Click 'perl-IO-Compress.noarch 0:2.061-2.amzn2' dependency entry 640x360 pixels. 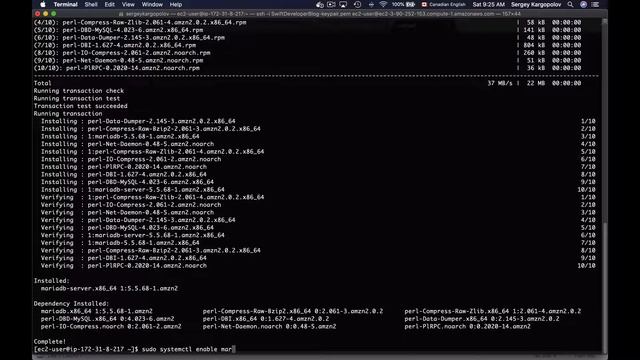(x=111, y=327)
